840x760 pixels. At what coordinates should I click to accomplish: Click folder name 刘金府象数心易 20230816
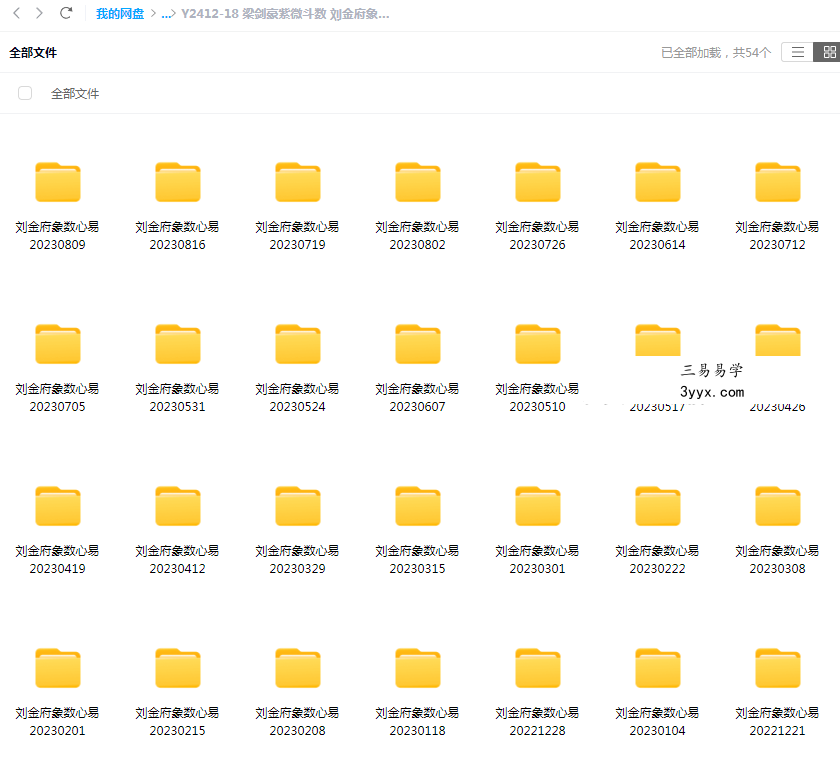pos(177,236)
